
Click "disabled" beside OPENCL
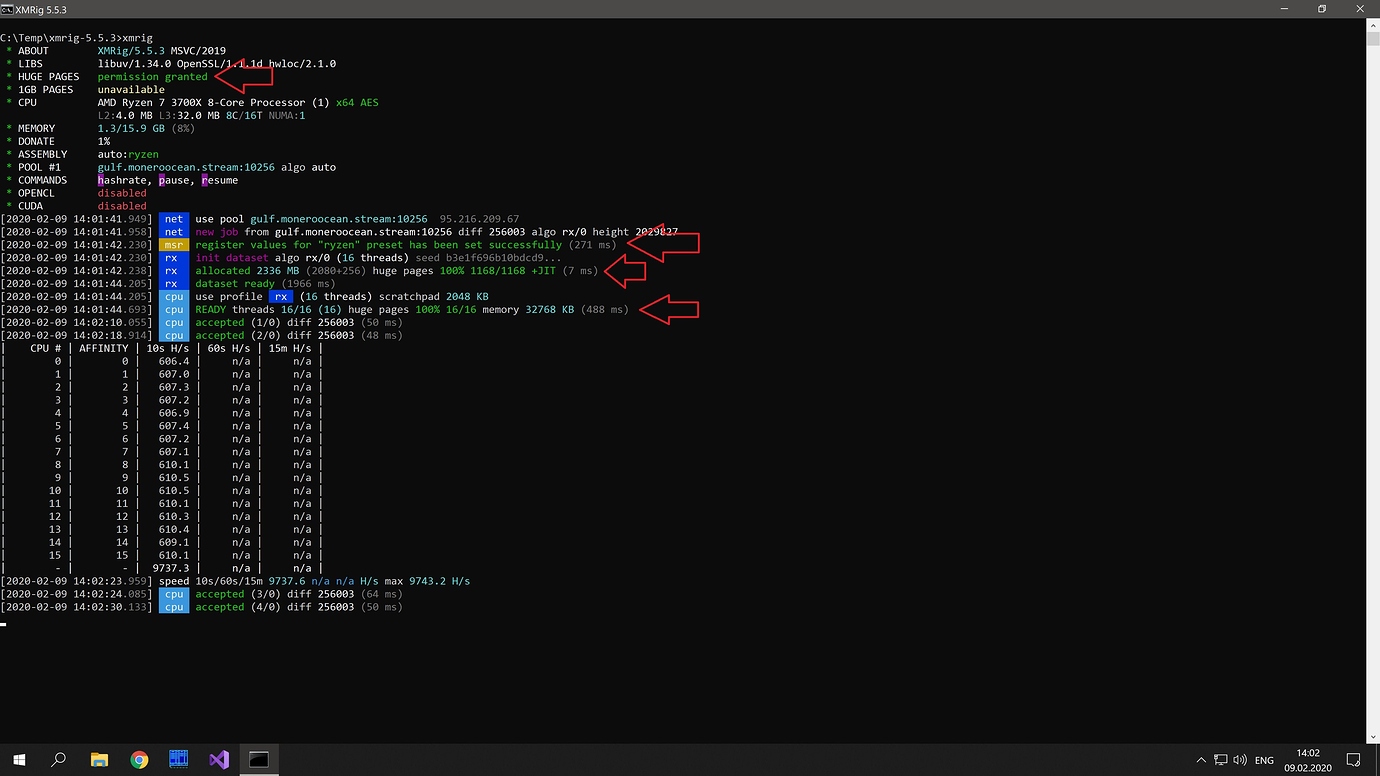(122, 193)
